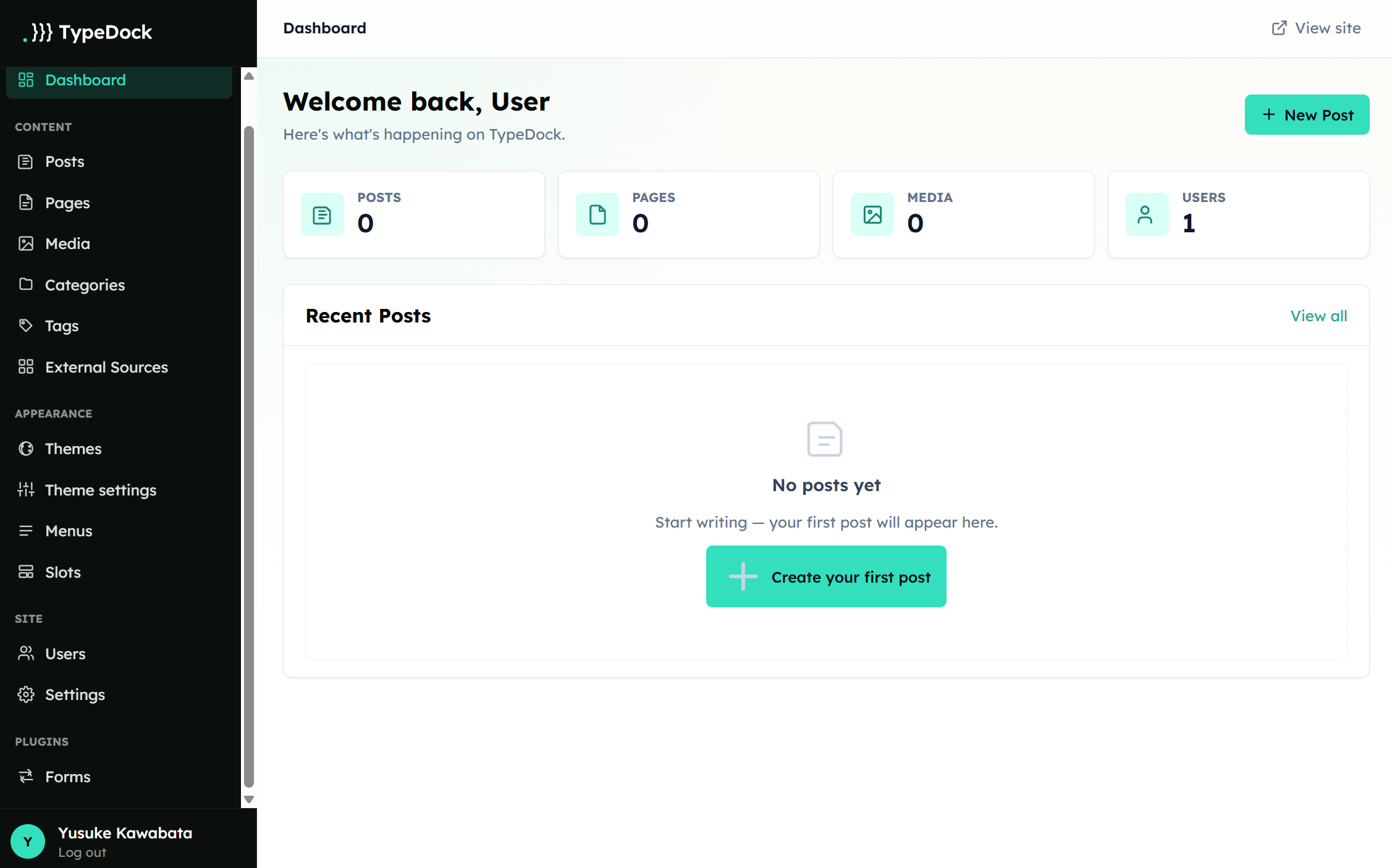Image resolution: width=1392 pixels, height=868 pixels.
Task: Click the Media stat card icon
Action: tap(872, 214)
